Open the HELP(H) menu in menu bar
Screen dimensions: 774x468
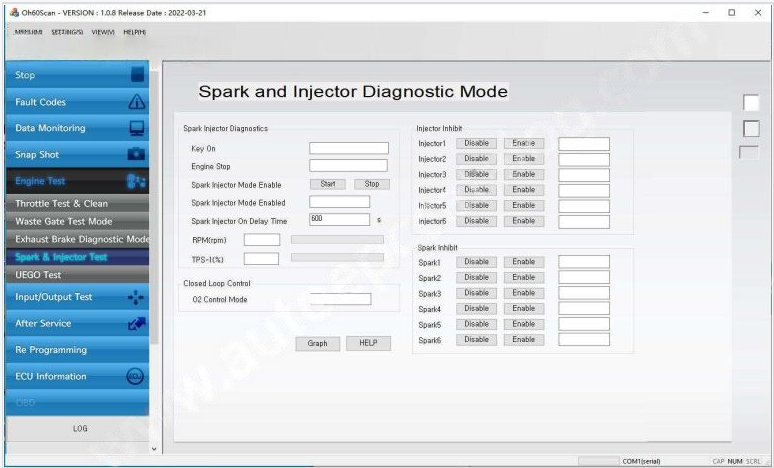pyautogui.click(x=133, y=32)
